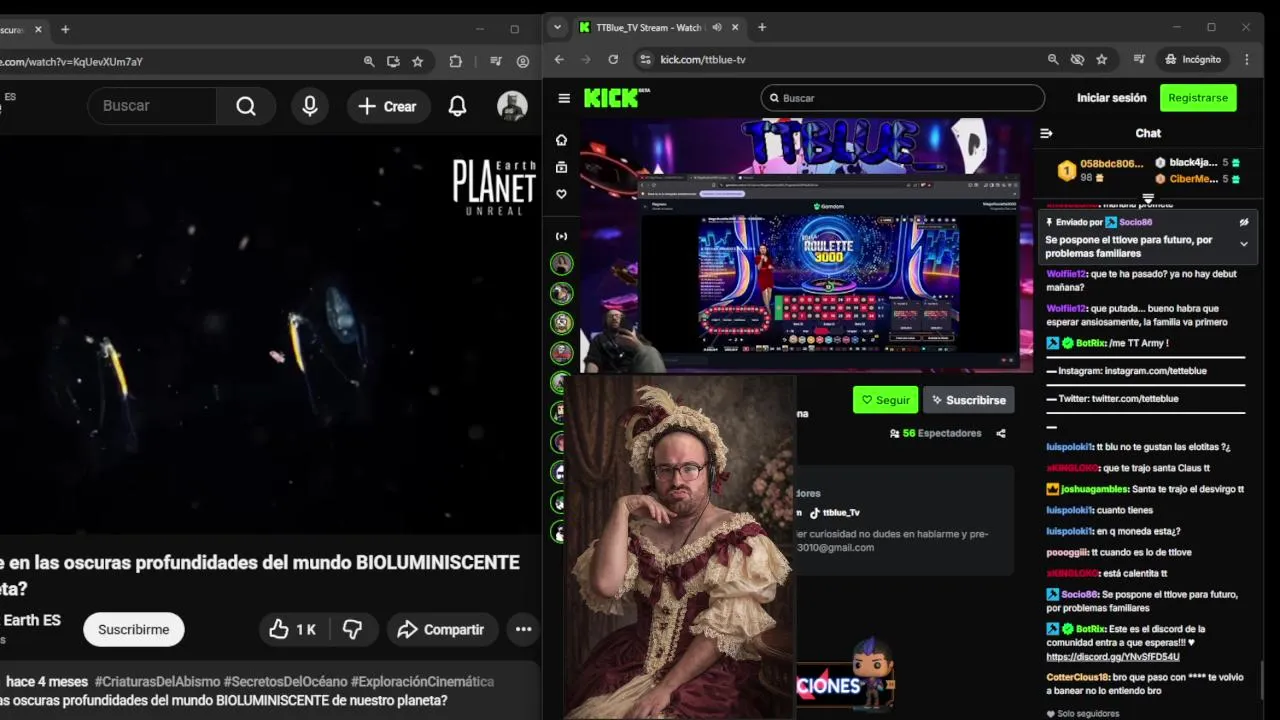
Task: Open Chrome profile icon in YouTube window
Action: (x=523, y=62)
